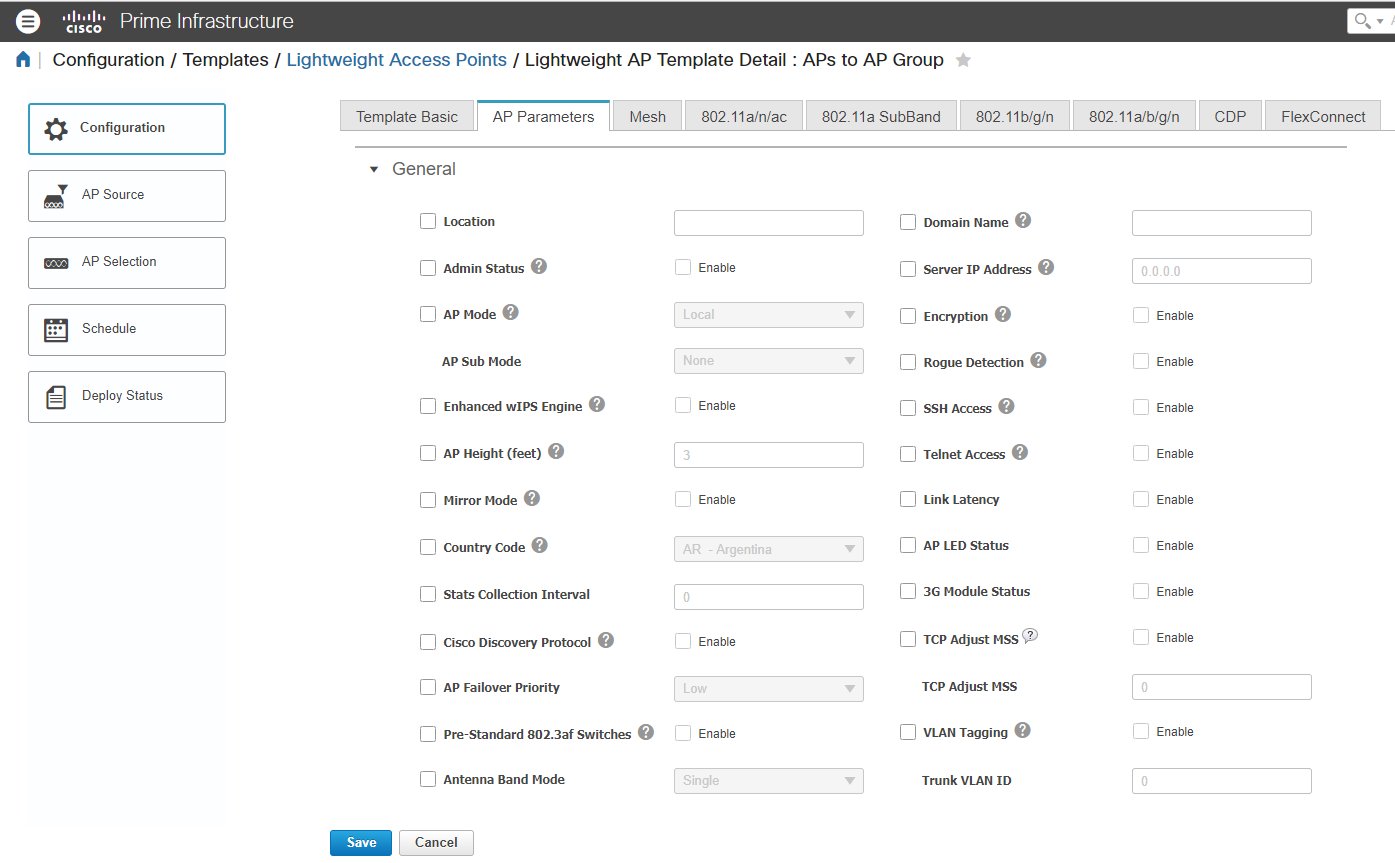Open the Schedule sidebar section
Viewport: 1395px width, 863px height.
(x=126, y=329)
